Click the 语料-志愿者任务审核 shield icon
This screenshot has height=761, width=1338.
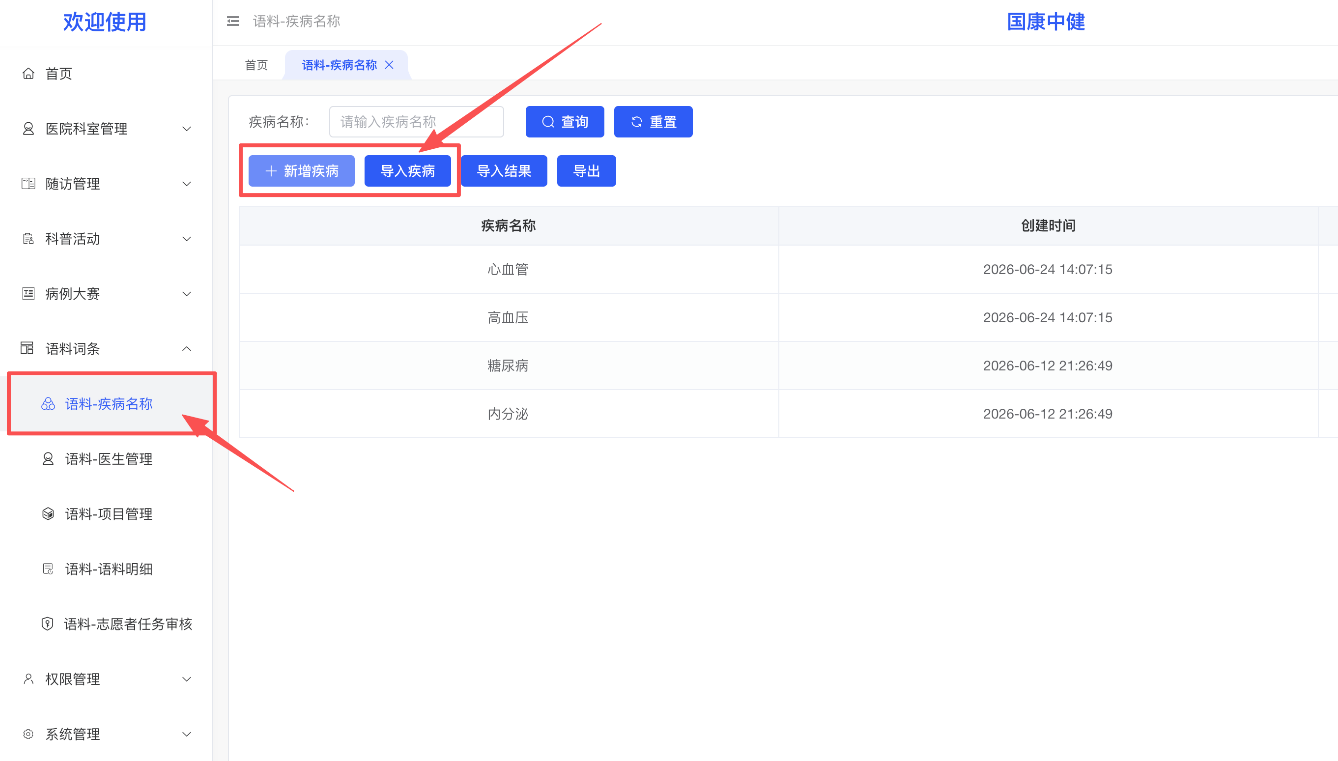click(x=47, y=624)
